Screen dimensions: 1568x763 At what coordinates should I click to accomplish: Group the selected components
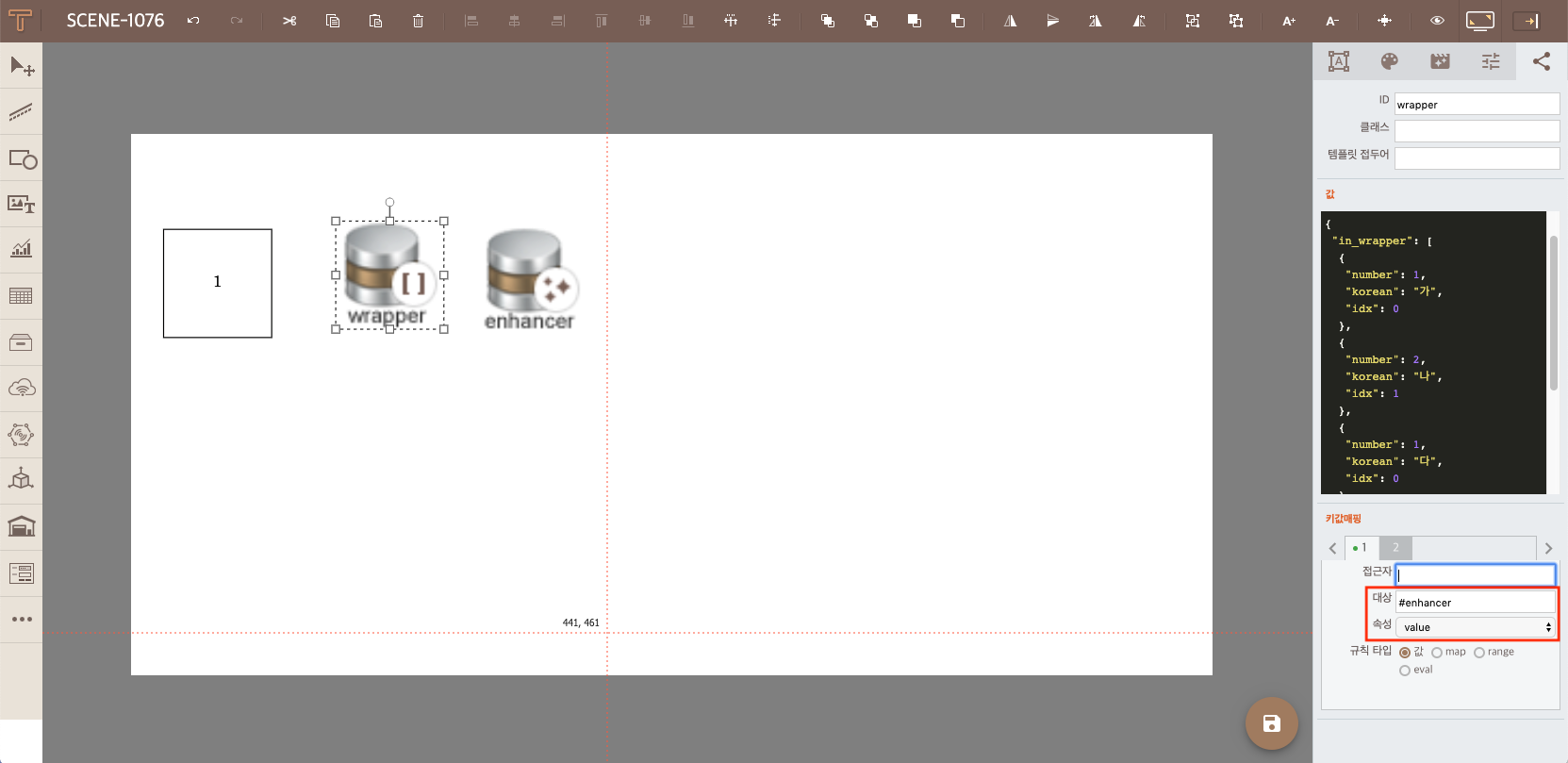[1193, 21]
